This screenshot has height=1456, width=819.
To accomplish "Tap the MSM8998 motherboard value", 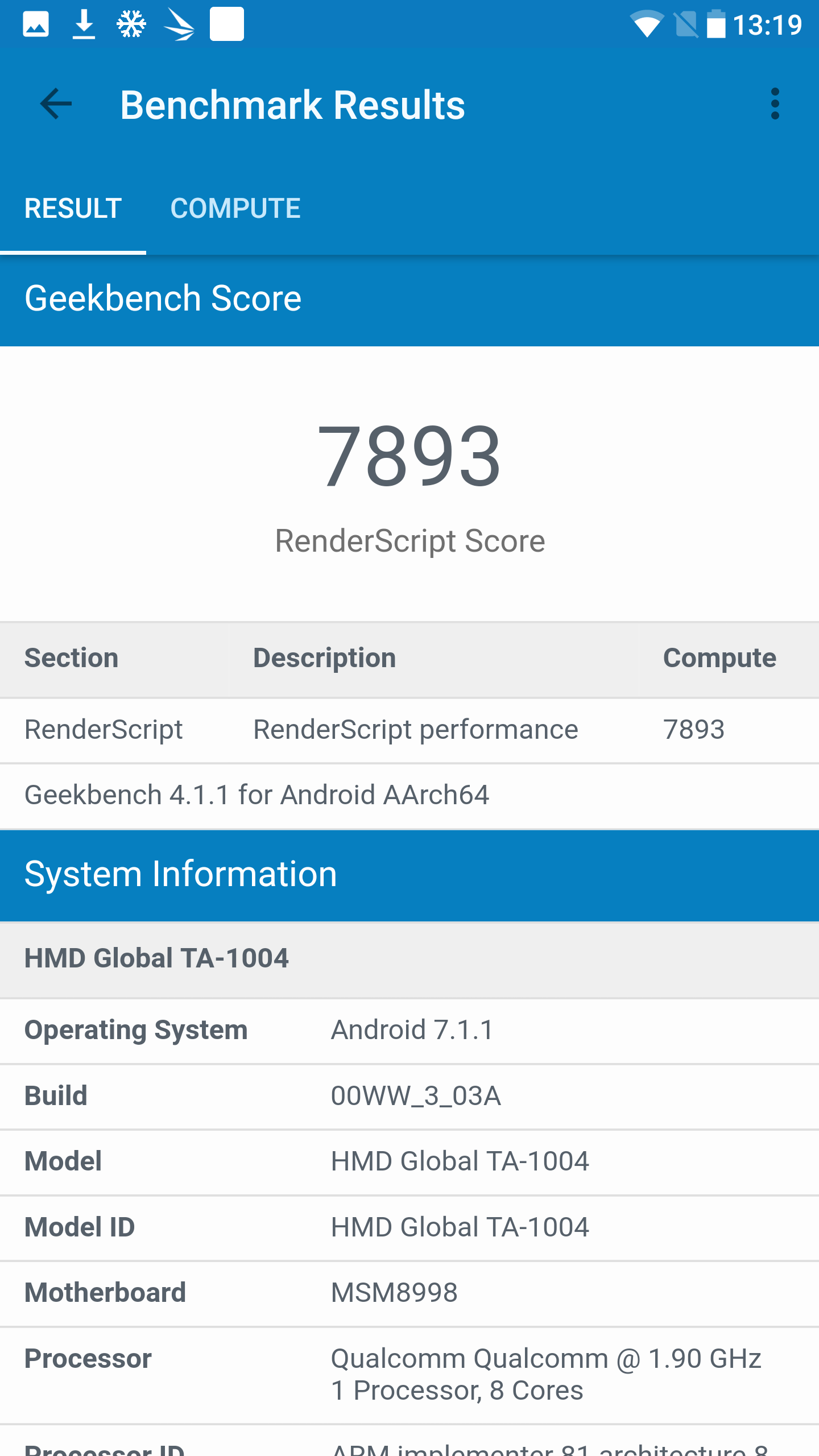I will click(x=394, y=1293).
